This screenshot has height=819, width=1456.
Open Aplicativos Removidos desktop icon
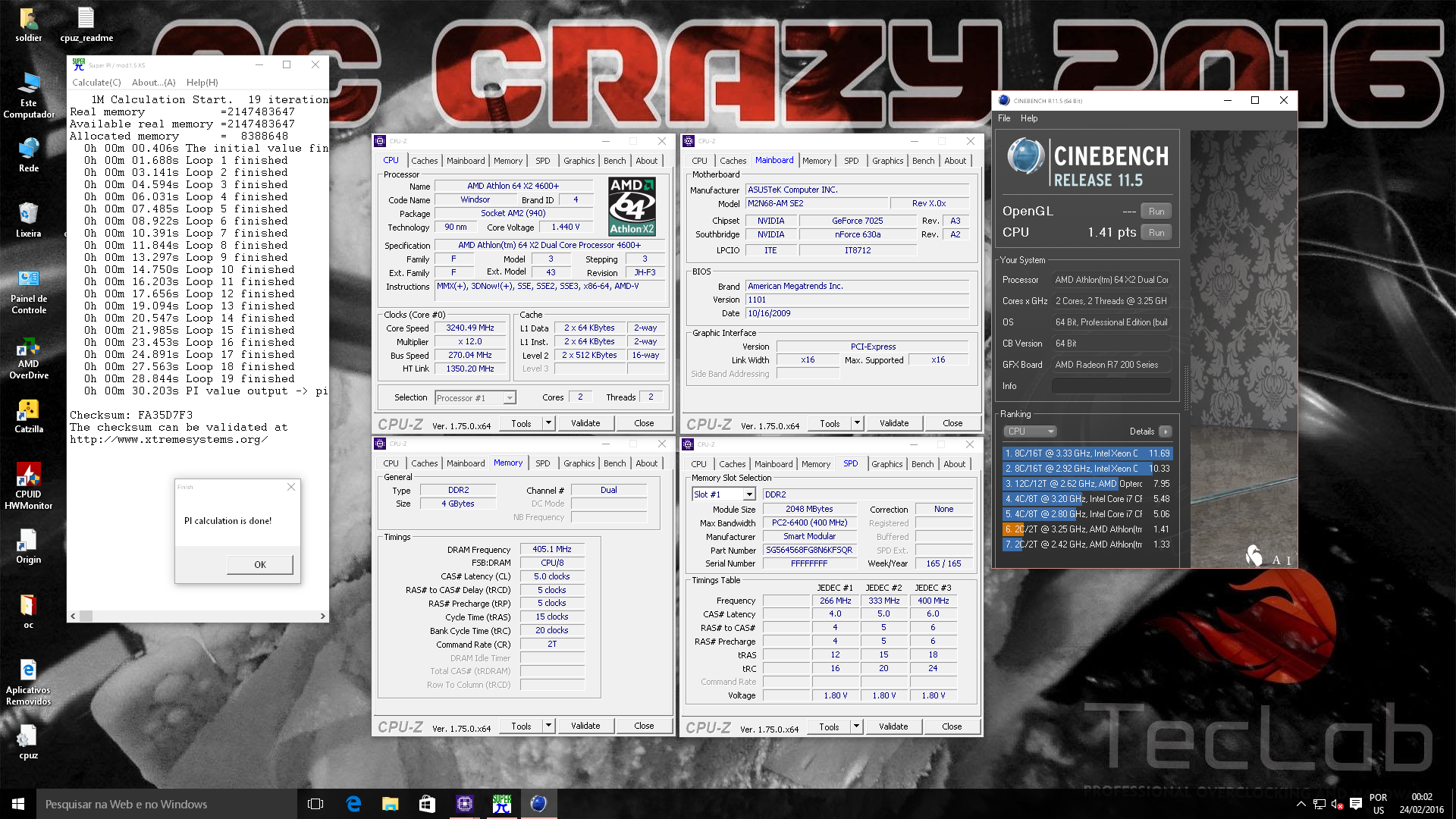point(28,681)
